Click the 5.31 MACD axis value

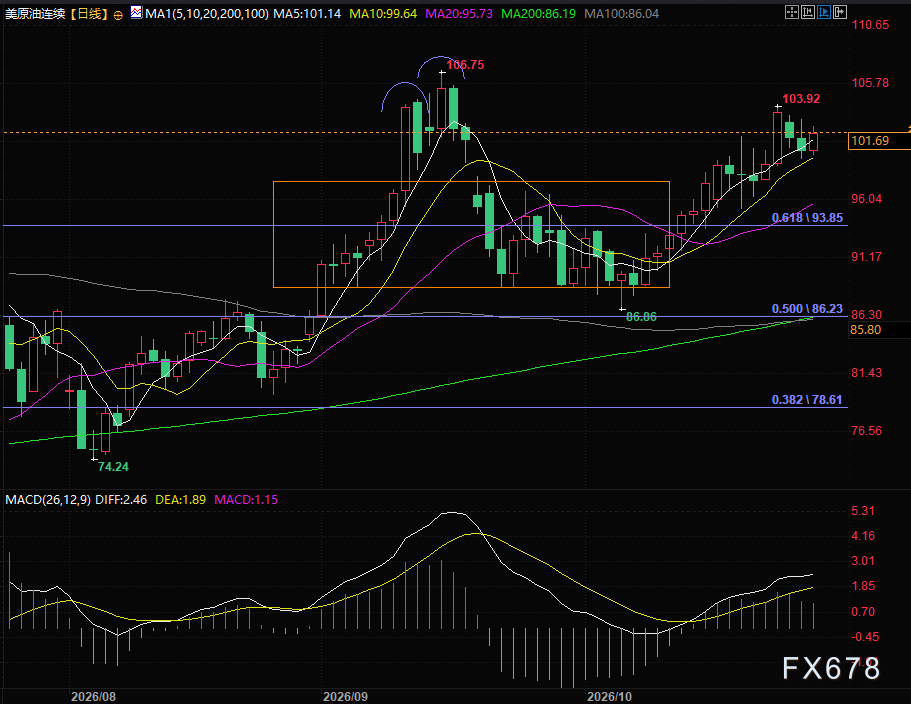coord(863,511)
